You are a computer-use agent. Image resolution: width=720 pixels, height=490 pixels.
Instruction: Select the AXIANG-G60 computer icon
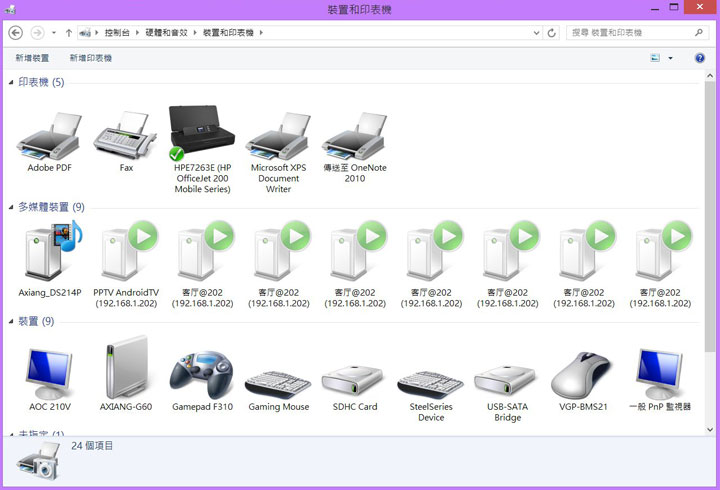coord(126,367)
